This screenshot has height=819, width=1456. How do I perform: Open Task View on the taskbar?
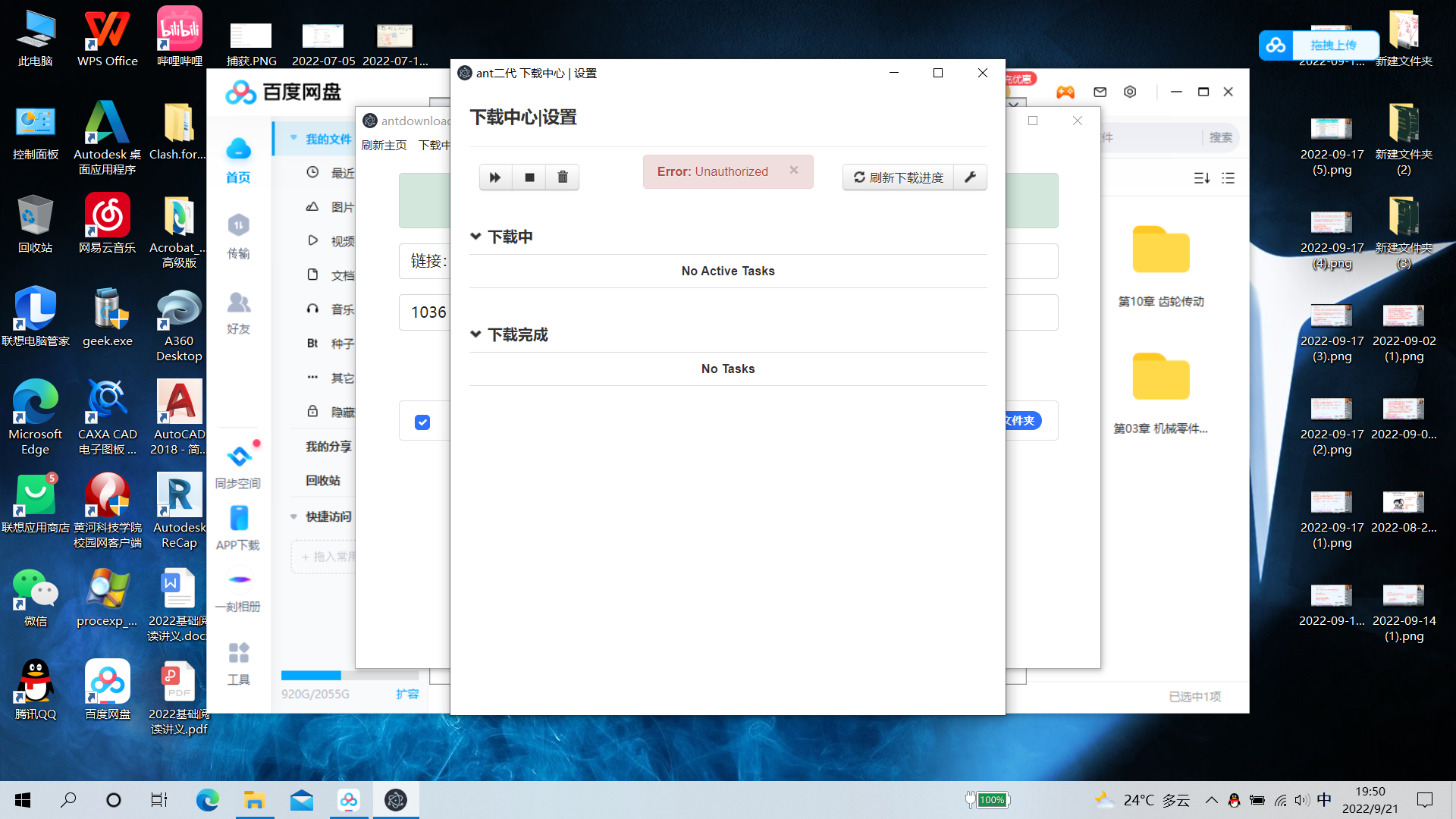(x=159, y=800)
